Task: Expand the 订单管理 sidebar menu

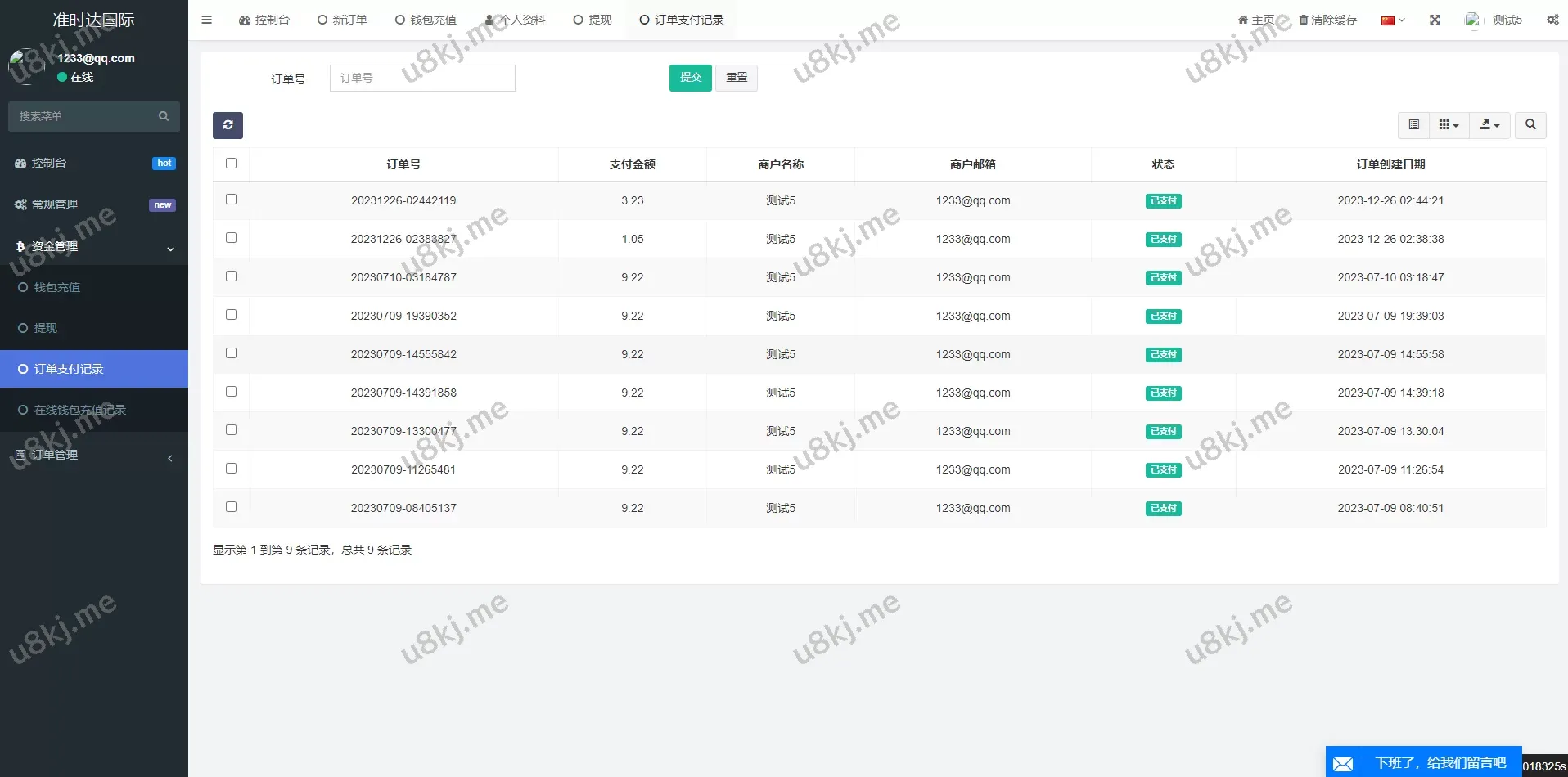Action: click(x=93, y=456)
